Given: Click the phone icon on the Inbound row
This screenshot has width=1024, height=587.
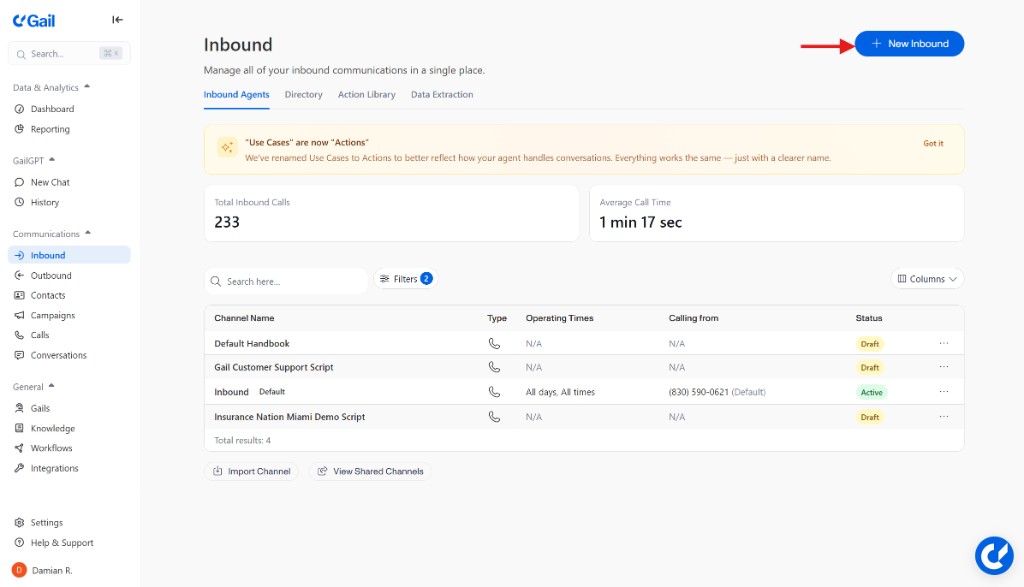Looking at the screenshot, I should tap(495, 392).
